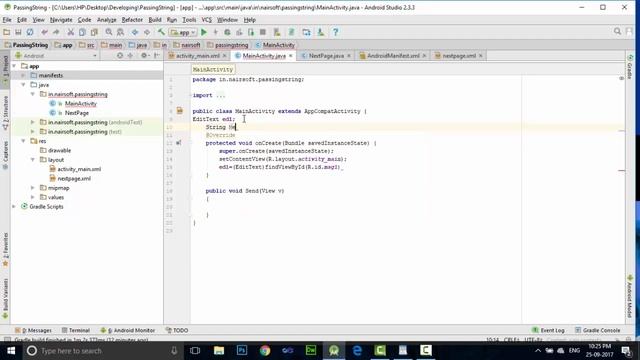640x360 pixels.
Task: Click the Save All toolbar icon
Action: tap(18, 32)
